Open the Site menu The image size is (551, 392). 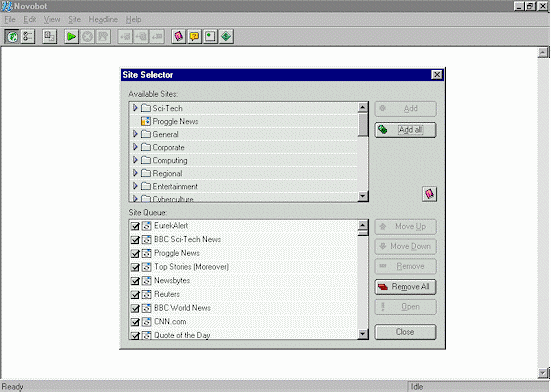click(x=74, y=20)
